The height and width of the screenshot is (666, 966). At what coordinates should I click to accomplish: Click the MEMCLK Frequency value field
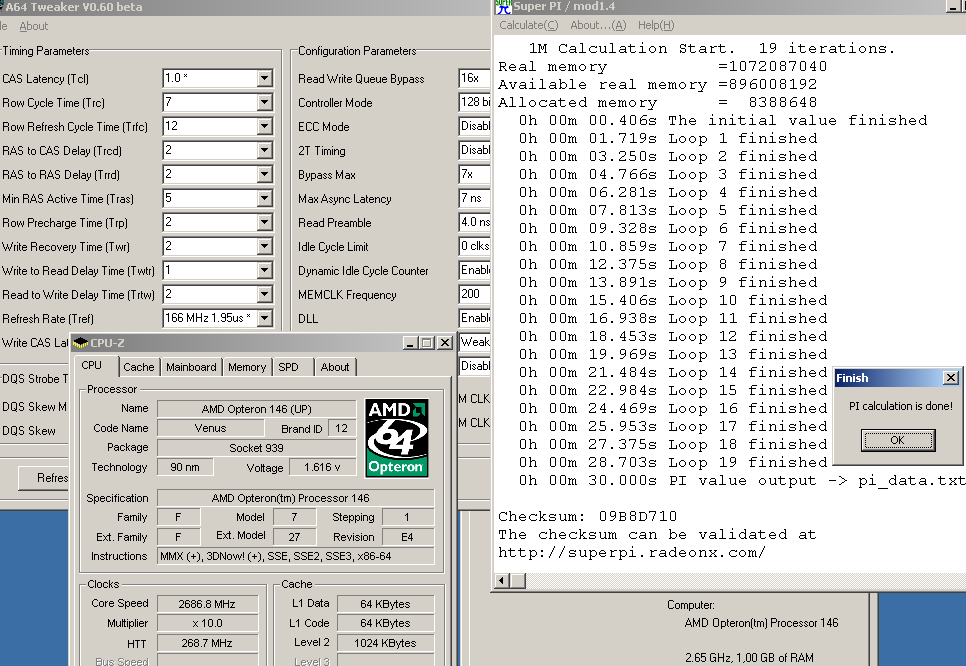tap(474, 294)
